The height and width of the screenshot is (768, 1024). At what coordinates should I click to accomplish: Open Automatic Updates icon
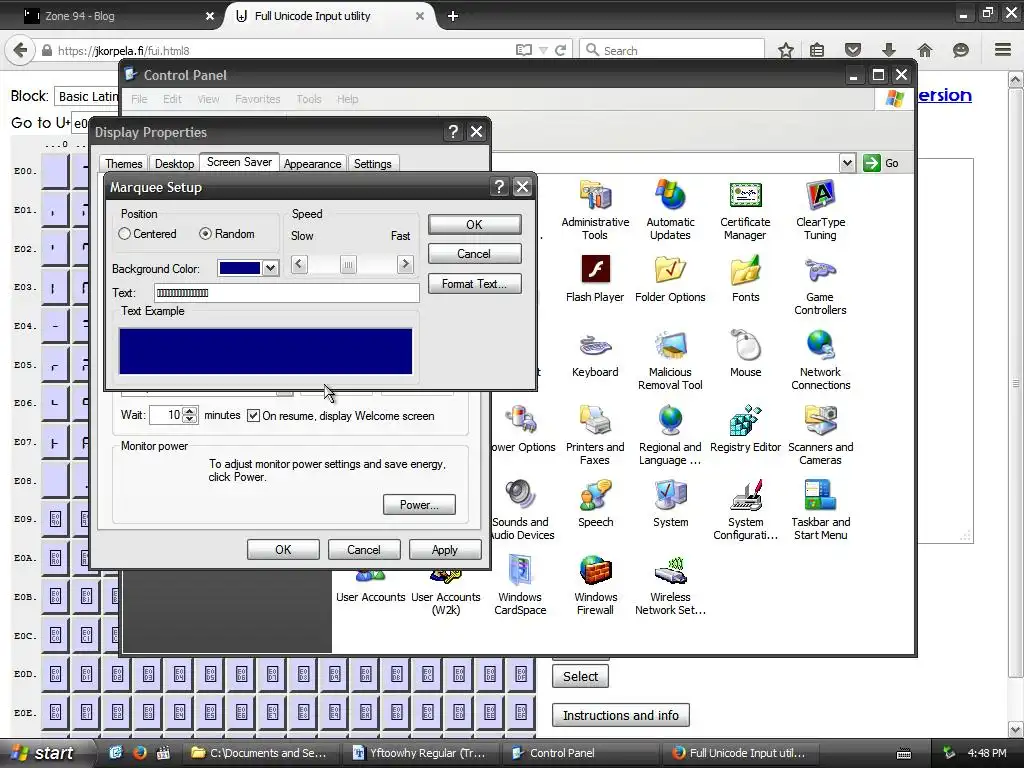click(x=670, y=210)
